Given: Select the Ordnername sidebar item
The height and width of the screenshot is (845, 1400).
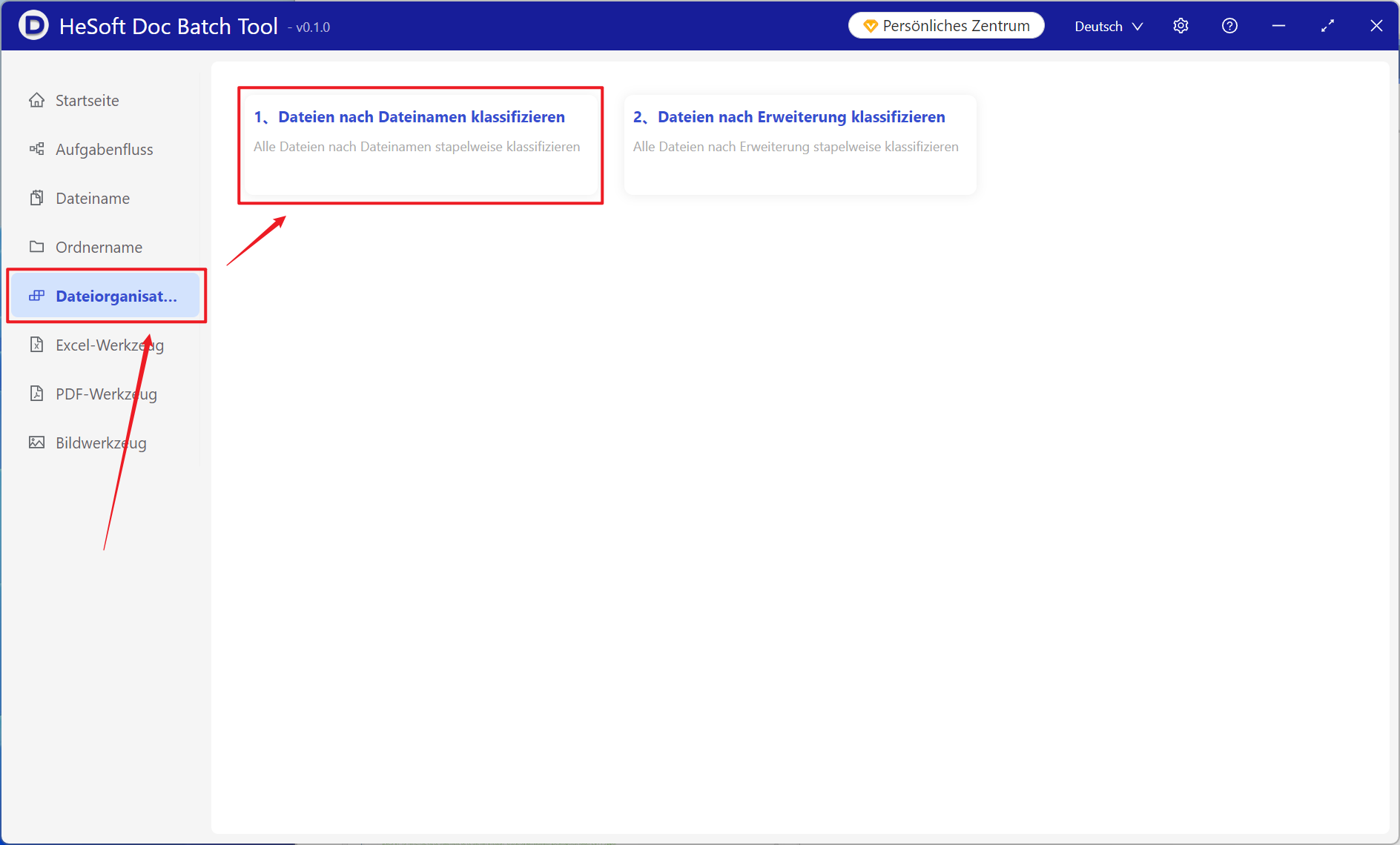Looking at the screenshot, I should (105, 247).
